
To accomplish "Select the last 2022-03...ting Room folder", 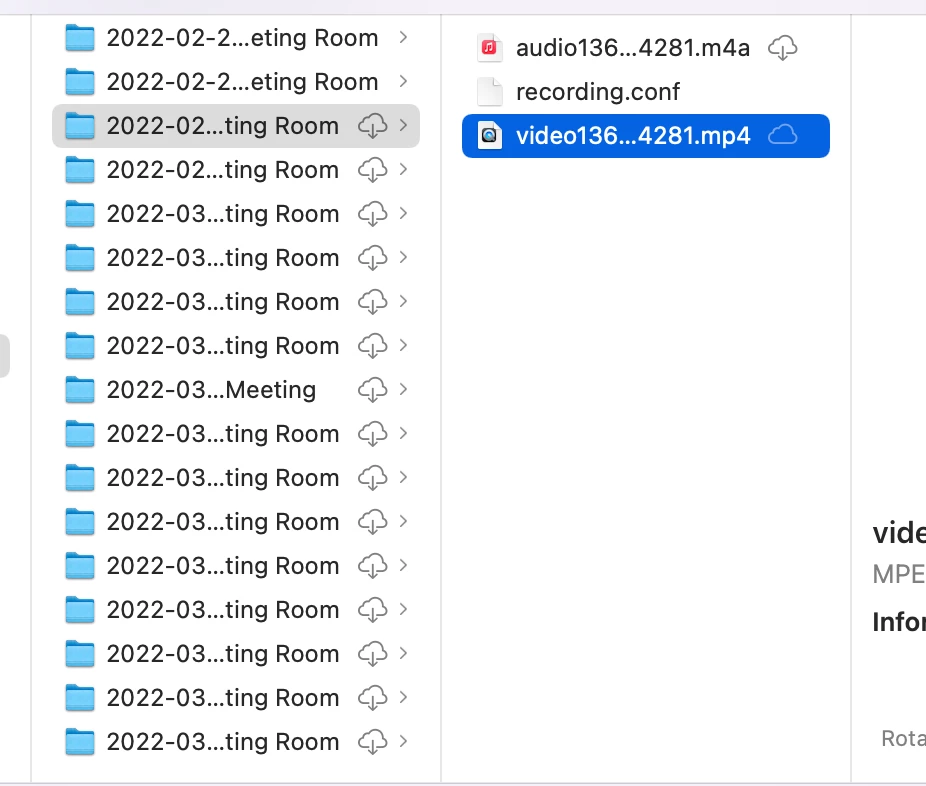I will pyautogui.click(x=236, y=742).
